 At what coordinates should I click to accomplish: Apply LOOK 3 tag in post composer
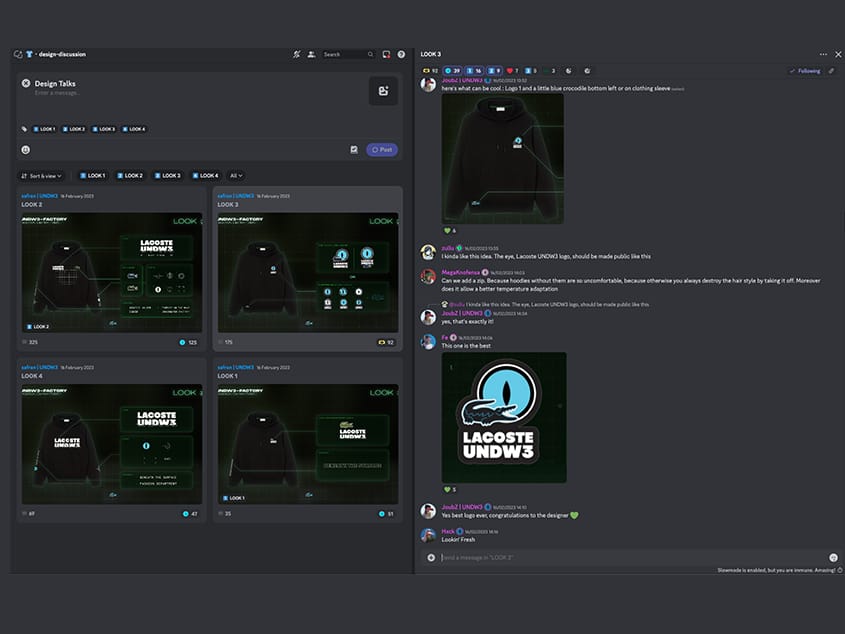pos(103,129)
